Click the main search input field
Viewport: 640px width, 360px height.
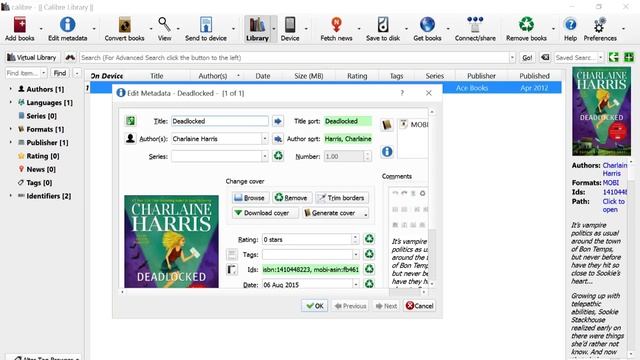pyautogui.click(x=294, y=58)
